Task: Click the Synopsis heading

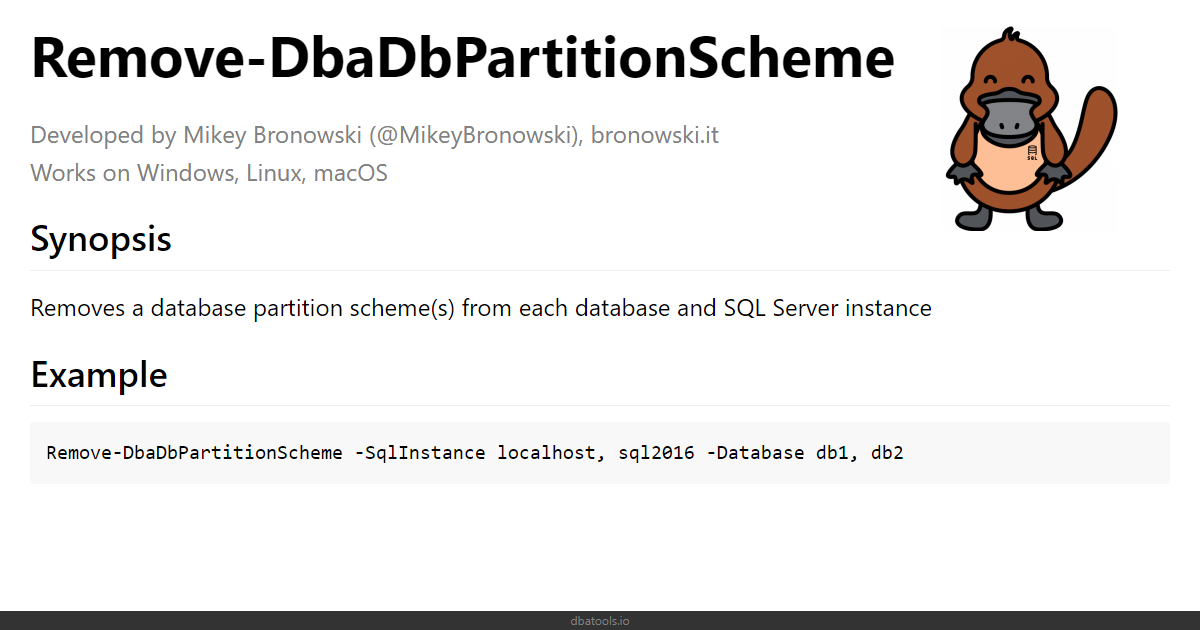Action: tap(101, 240)
